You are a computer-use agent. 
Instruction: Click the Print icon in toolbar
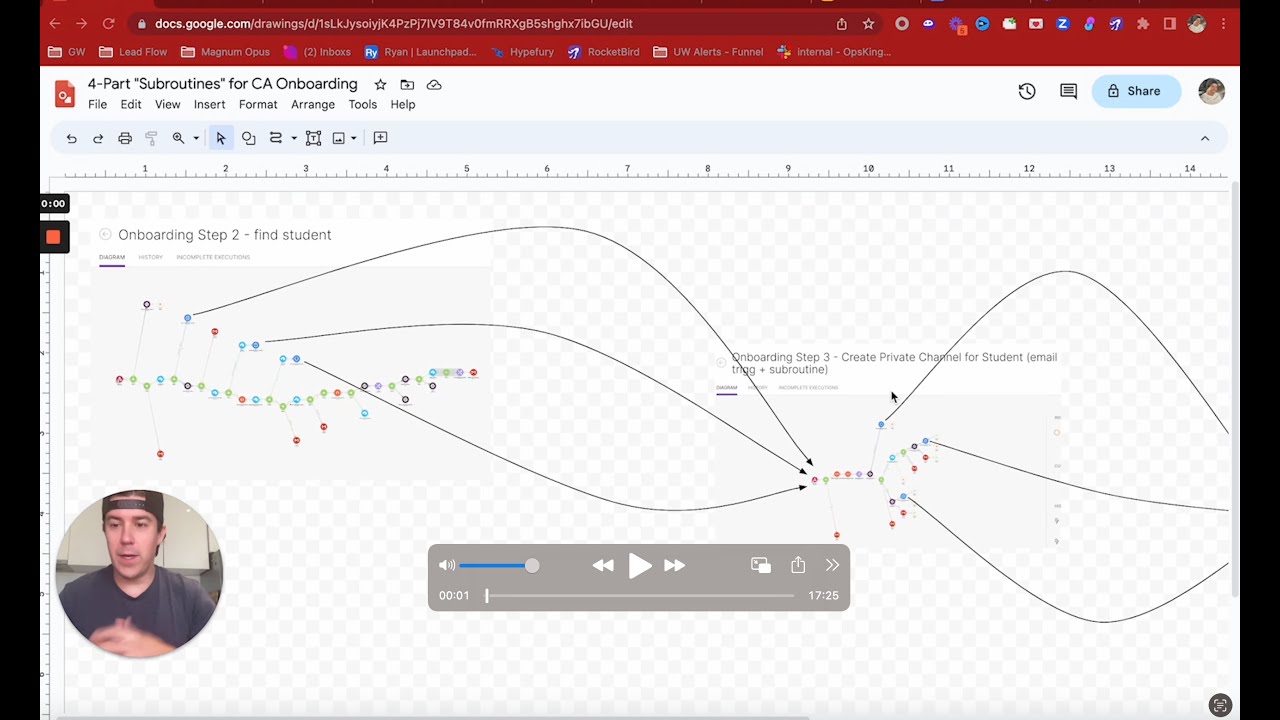125,138
